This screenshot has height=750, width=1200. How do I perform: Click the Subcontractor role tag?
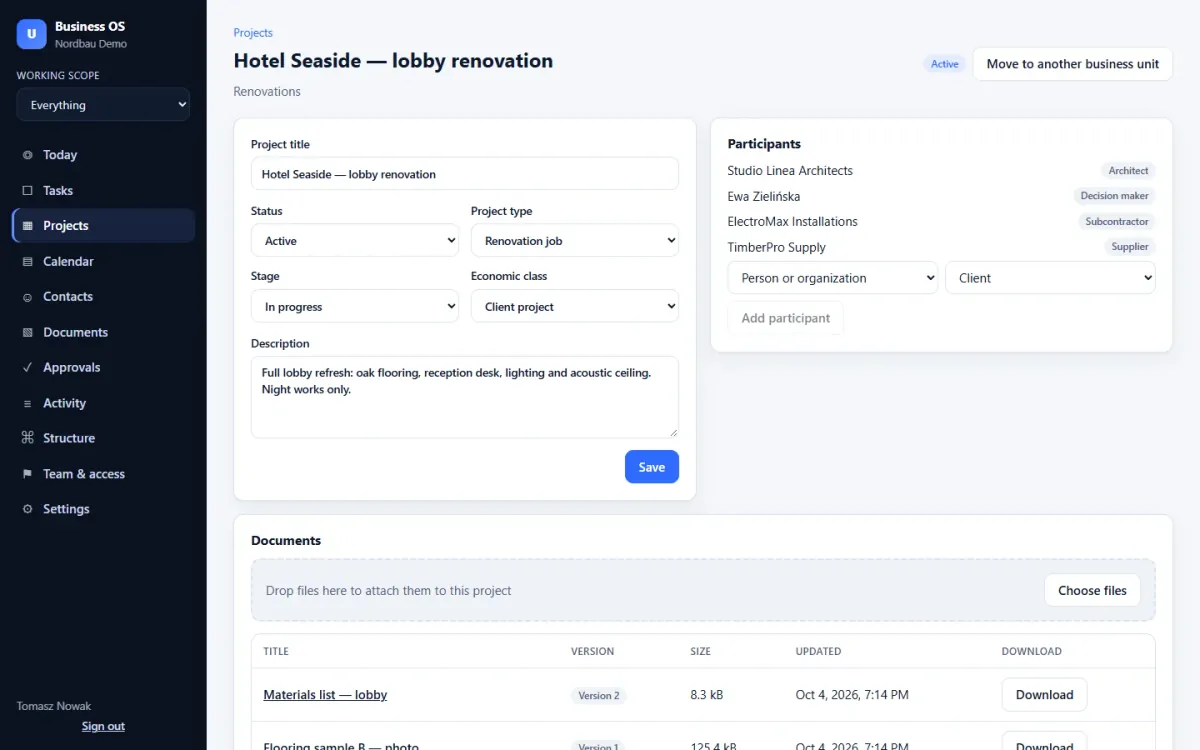pyautogui.click(x=1117, y=222)
